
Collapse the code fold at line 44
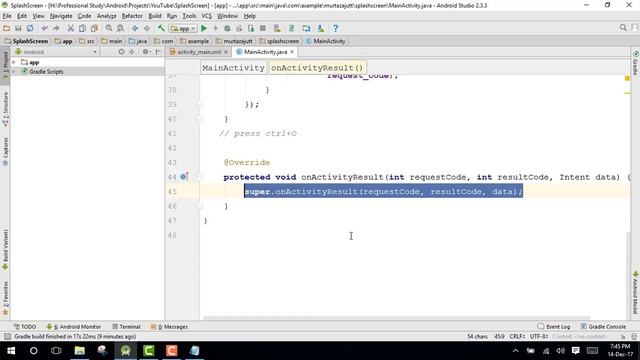(x=199, y=177)
